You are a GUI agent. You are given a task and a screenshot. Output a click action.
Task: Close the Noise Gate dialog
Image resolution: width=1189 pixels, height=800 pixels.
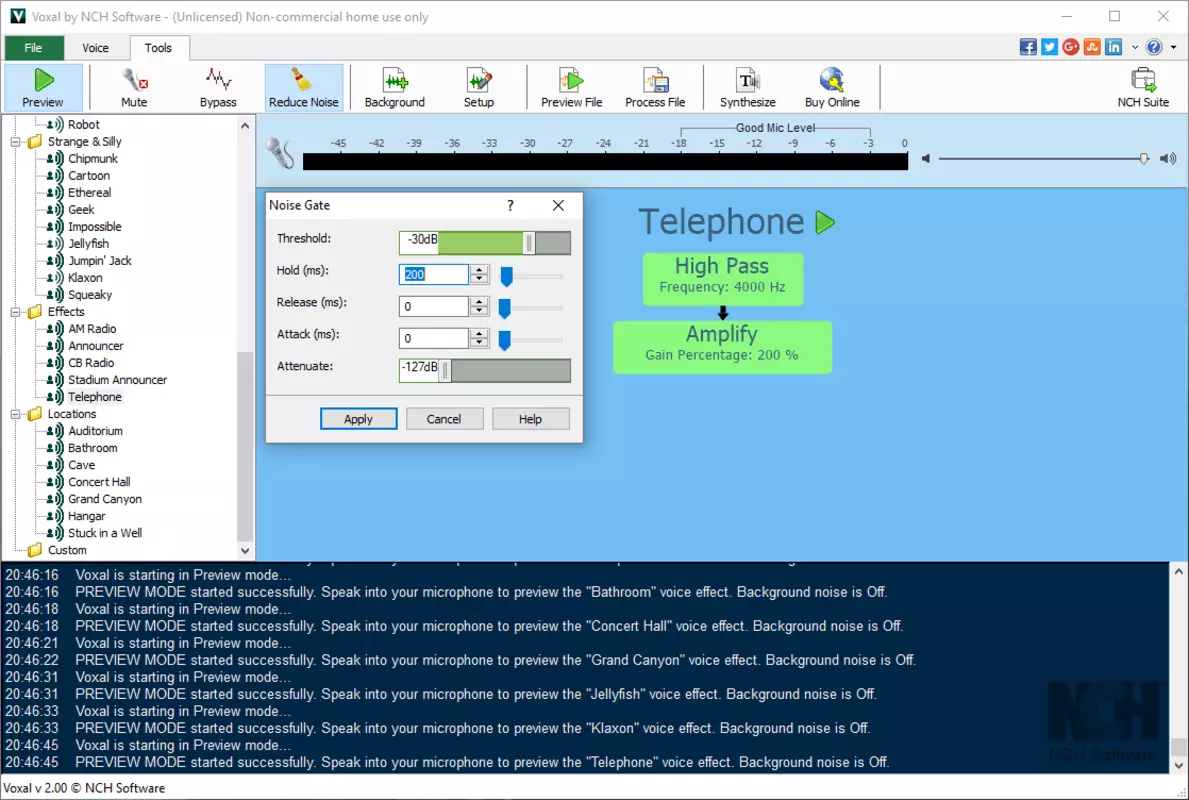pos(558,205)
